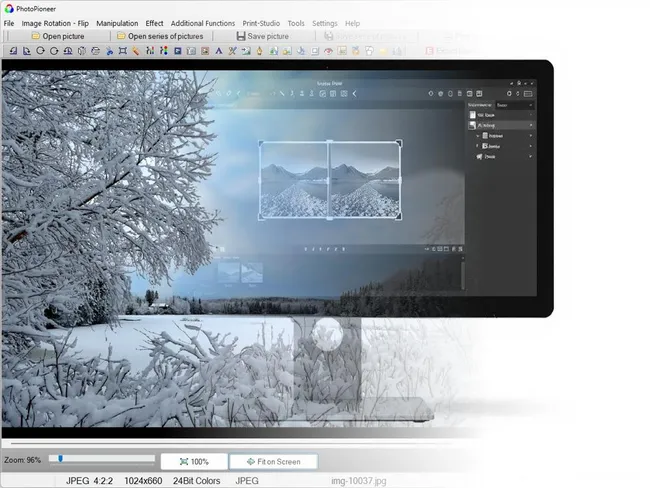Image resolution: width=650 pixels, height=488 pixels.
Task: Click the red-eye correction eye icon
Action: tap(327, 50)
